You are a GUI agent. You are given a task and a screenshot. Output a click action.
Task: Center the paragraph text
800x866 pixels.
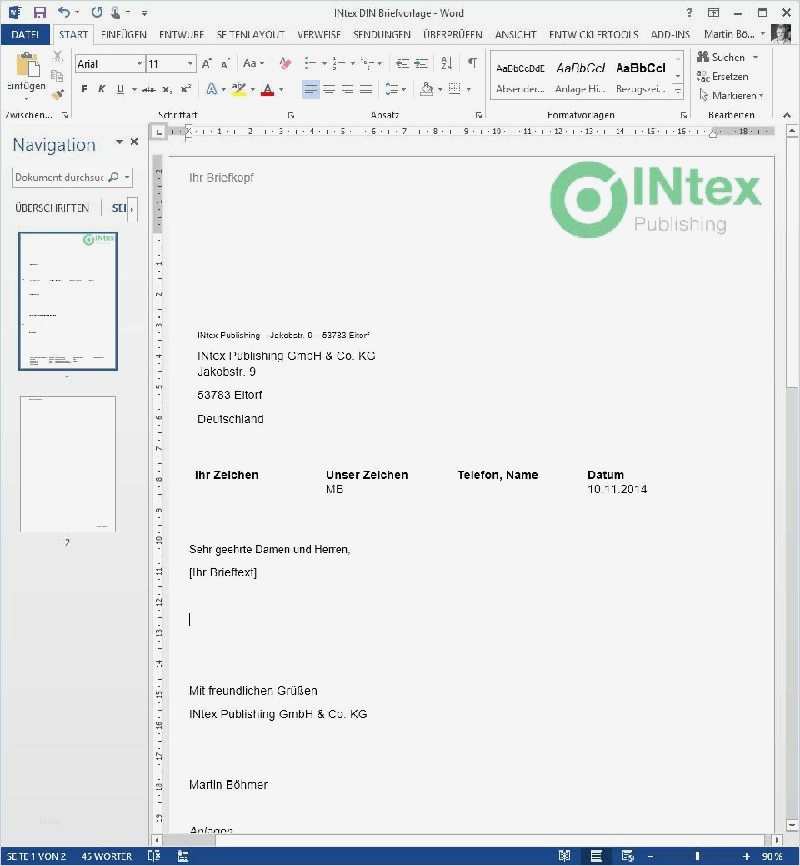(329, 89)
